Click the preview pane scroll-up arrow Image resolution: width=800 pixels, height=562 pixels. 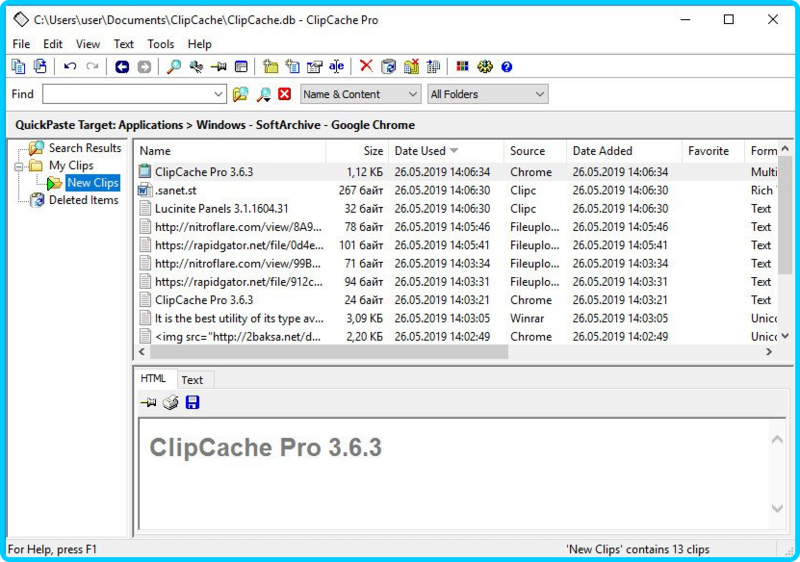point(777,440)
